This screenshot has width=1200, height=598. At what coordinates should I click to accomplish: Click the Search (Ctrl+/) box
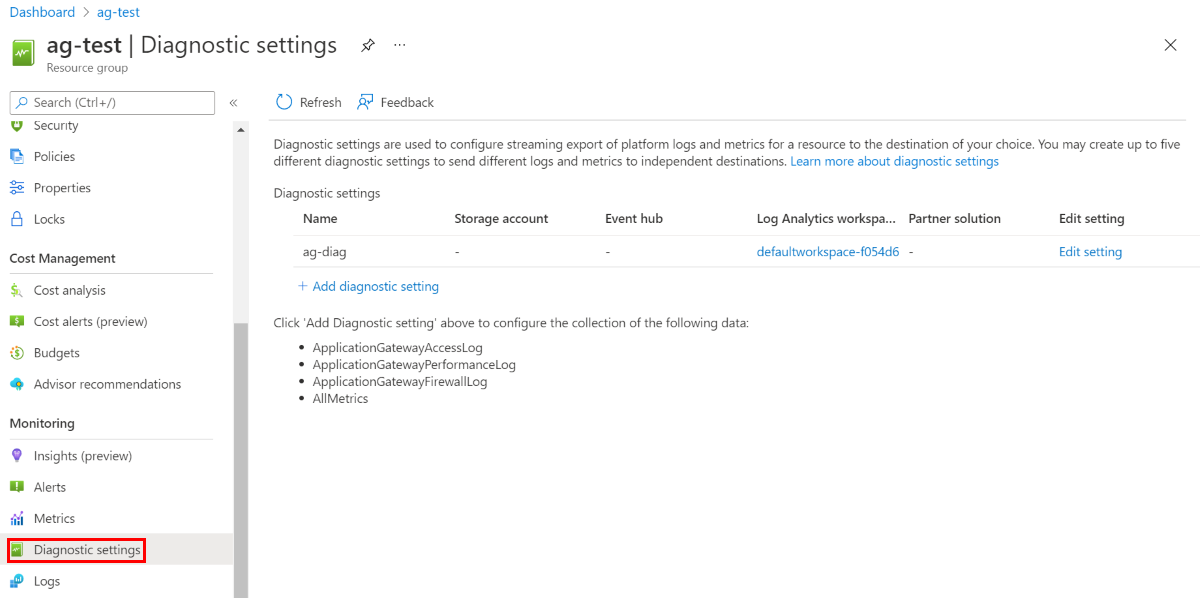tap(111, 102)
